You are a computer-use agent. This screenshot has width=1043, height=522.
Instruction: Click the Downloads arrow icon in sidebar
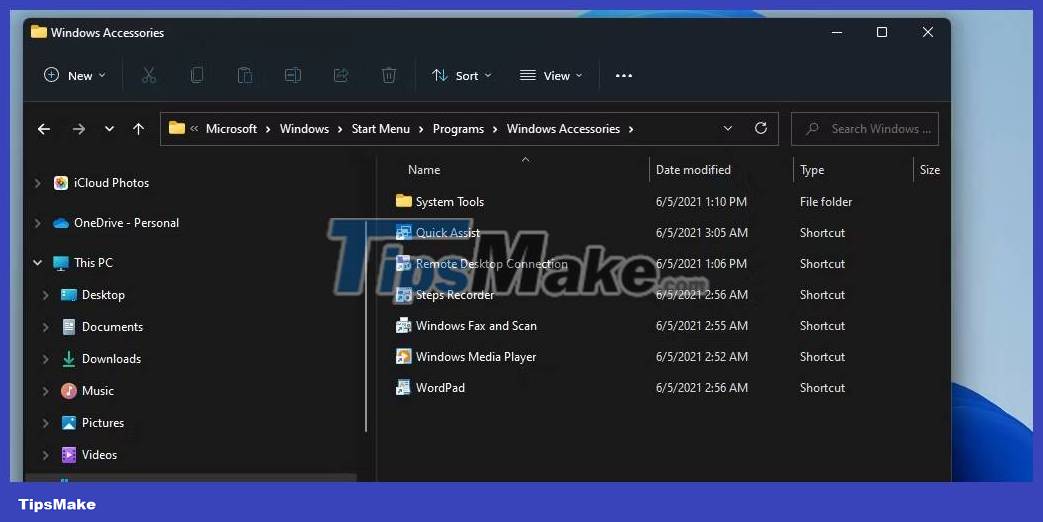[69, 359]
